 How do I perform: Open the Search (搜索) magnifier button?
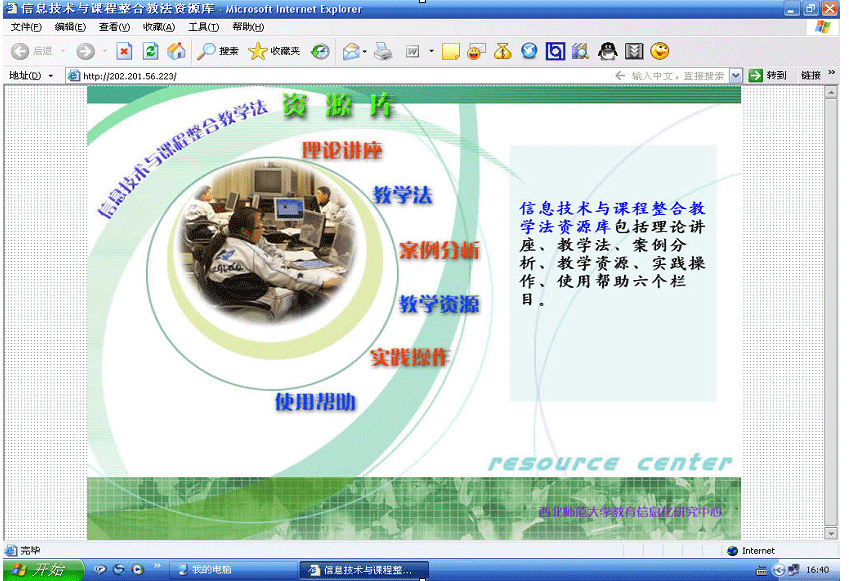click(x=217, y=51)
